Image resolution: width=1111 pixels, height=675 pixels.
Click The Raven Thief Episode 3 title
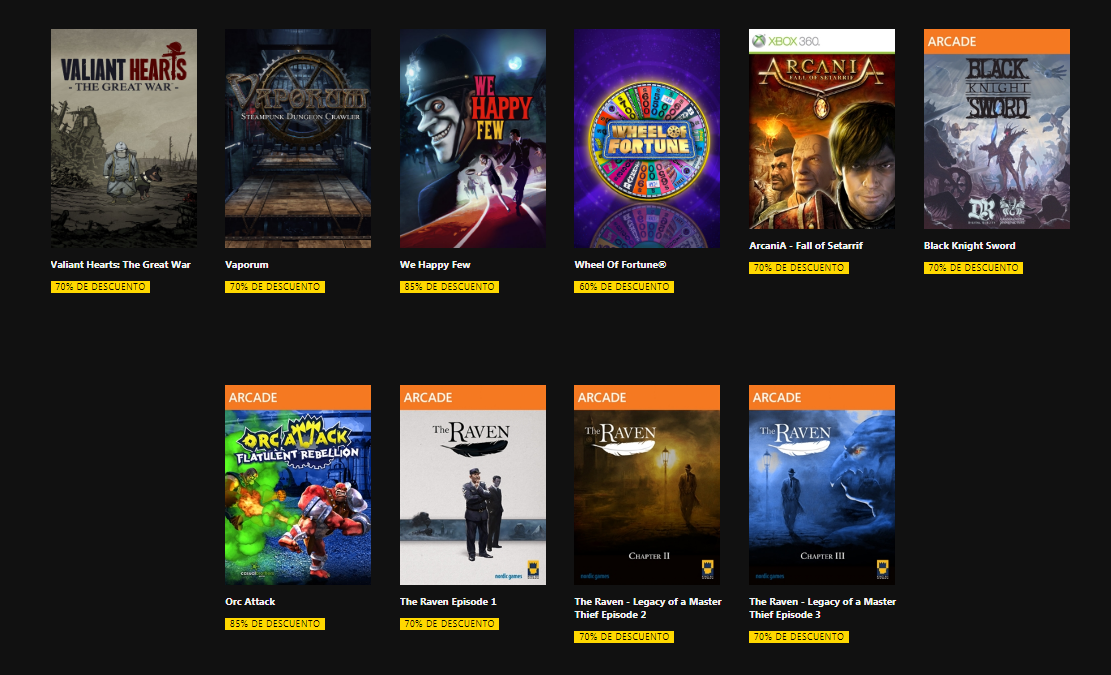823,608
